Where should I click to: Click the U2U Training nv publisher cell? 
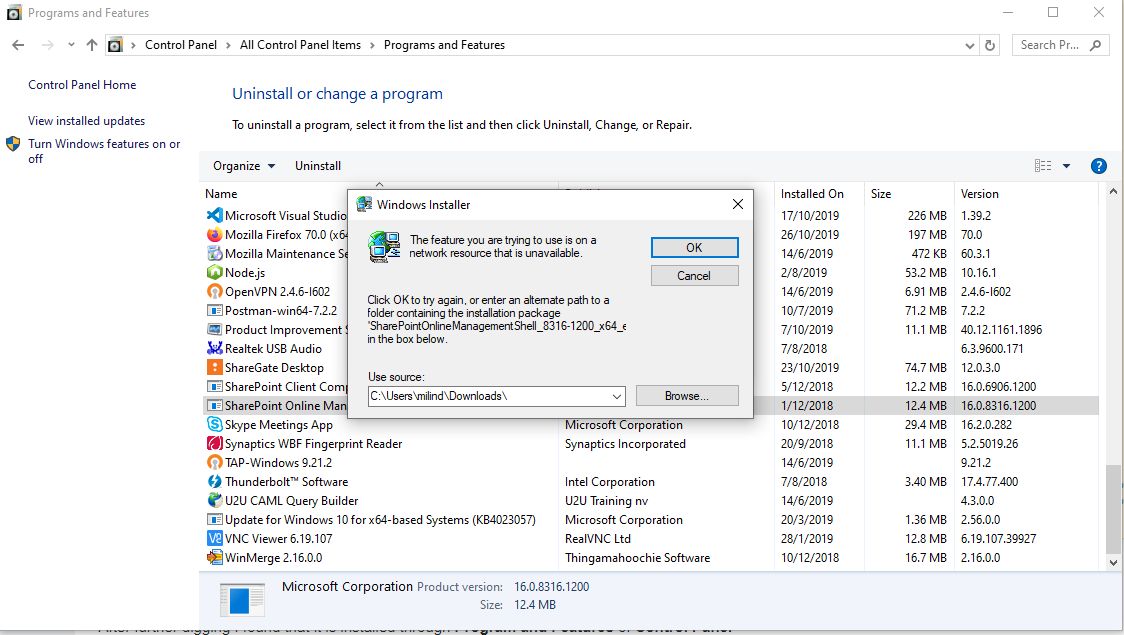(606, 500)
